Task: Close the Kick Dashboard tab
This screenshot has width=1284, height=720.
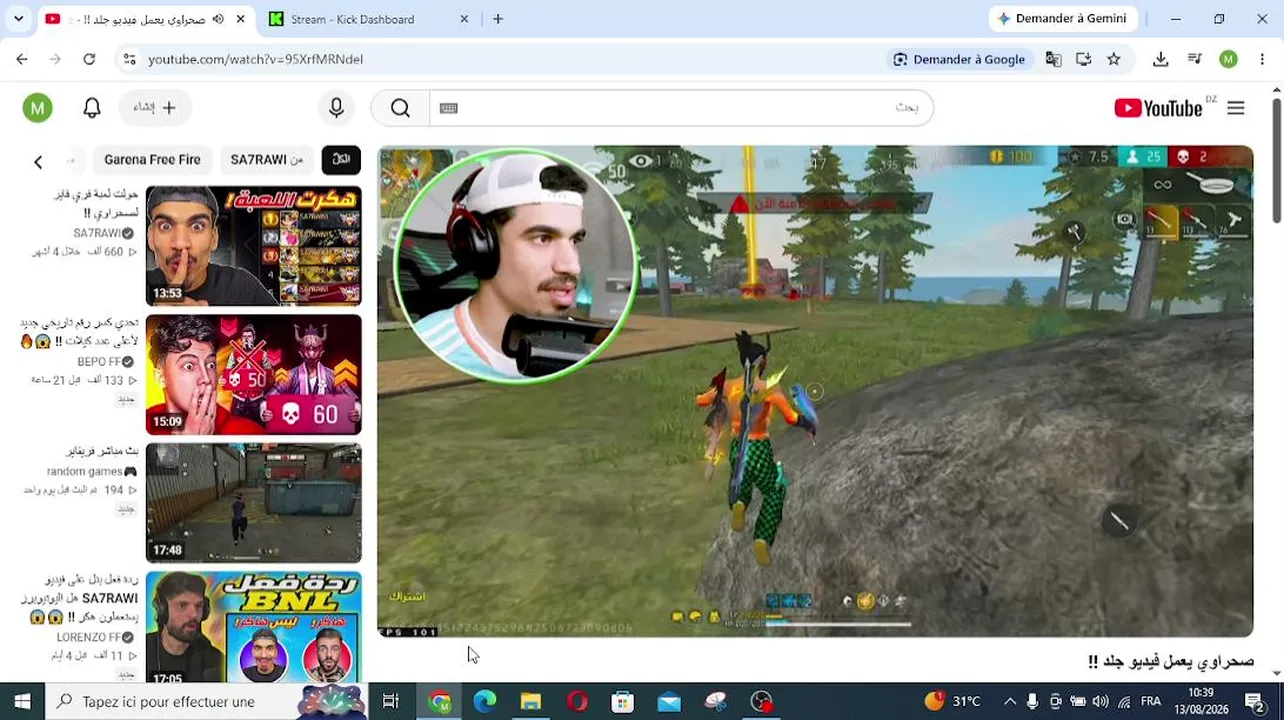Action: (464, 19)
